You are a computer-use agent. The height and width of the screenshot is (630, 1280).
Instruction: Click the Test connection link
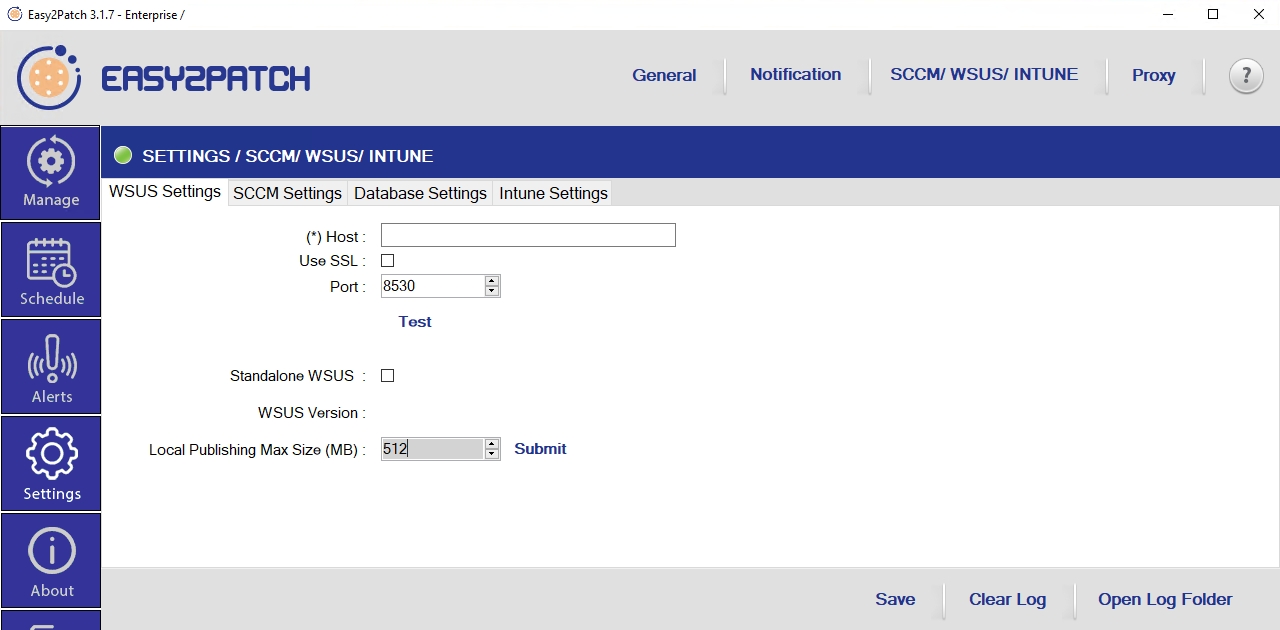[415, 322]
